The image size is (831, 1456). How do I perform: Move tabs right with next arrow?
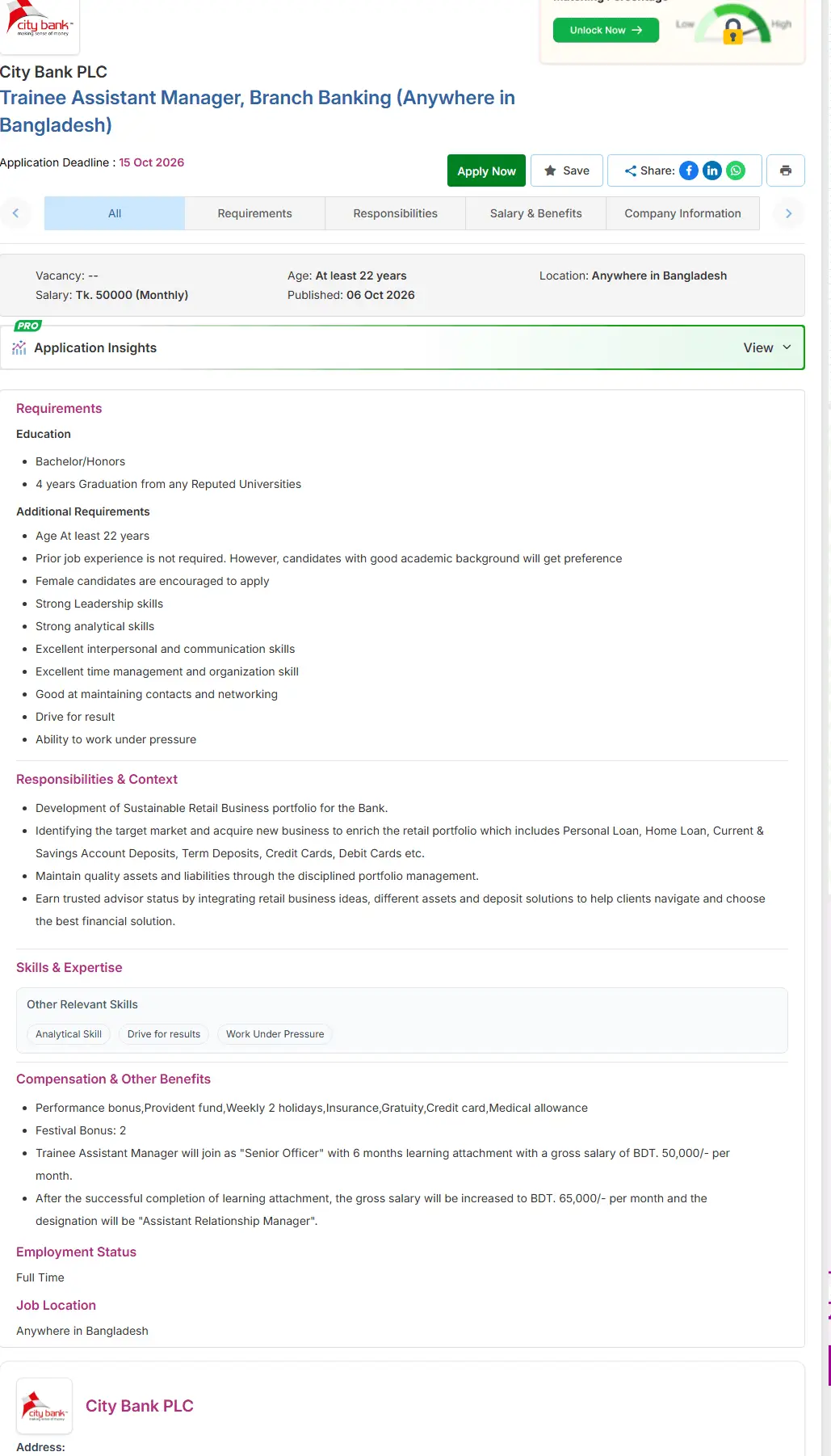pyautogui.click(x=789, y=213)
